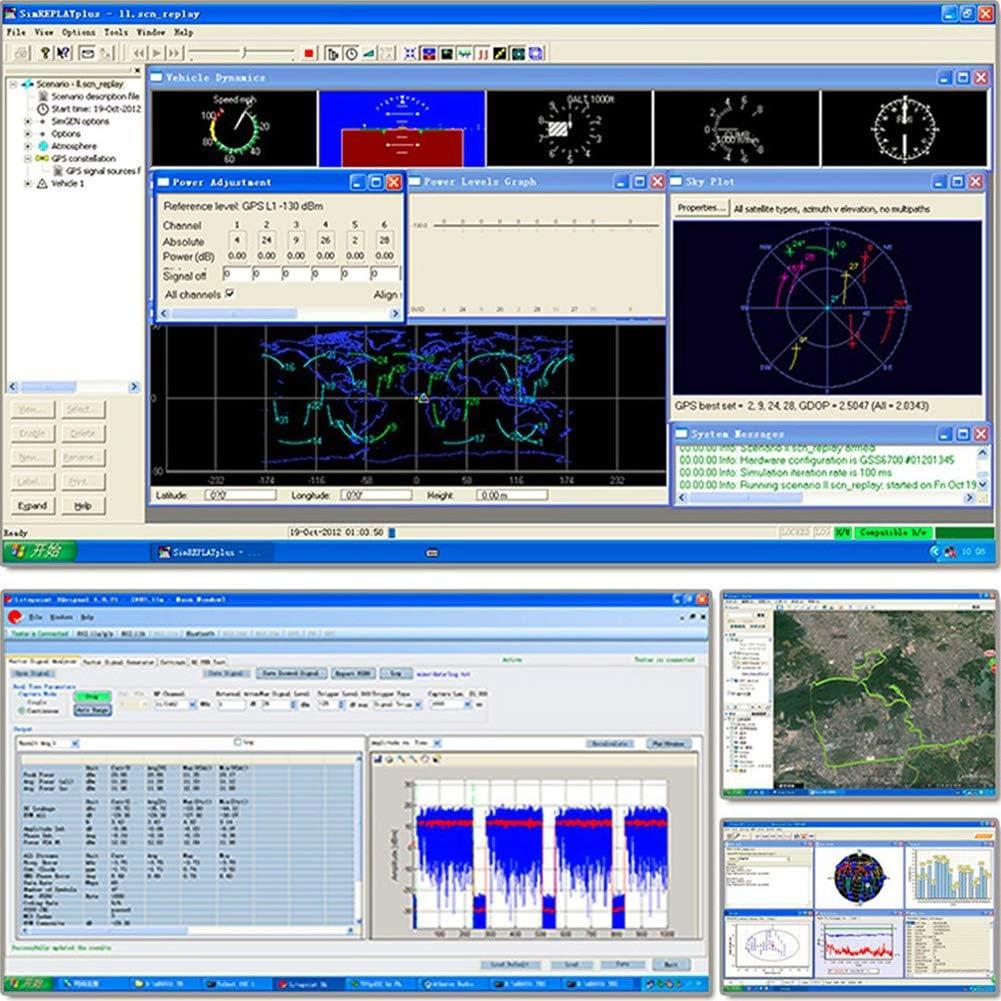Screen dimensions: 1001x1001
Task: Click the Latitude input field
Action: [226, 495]
